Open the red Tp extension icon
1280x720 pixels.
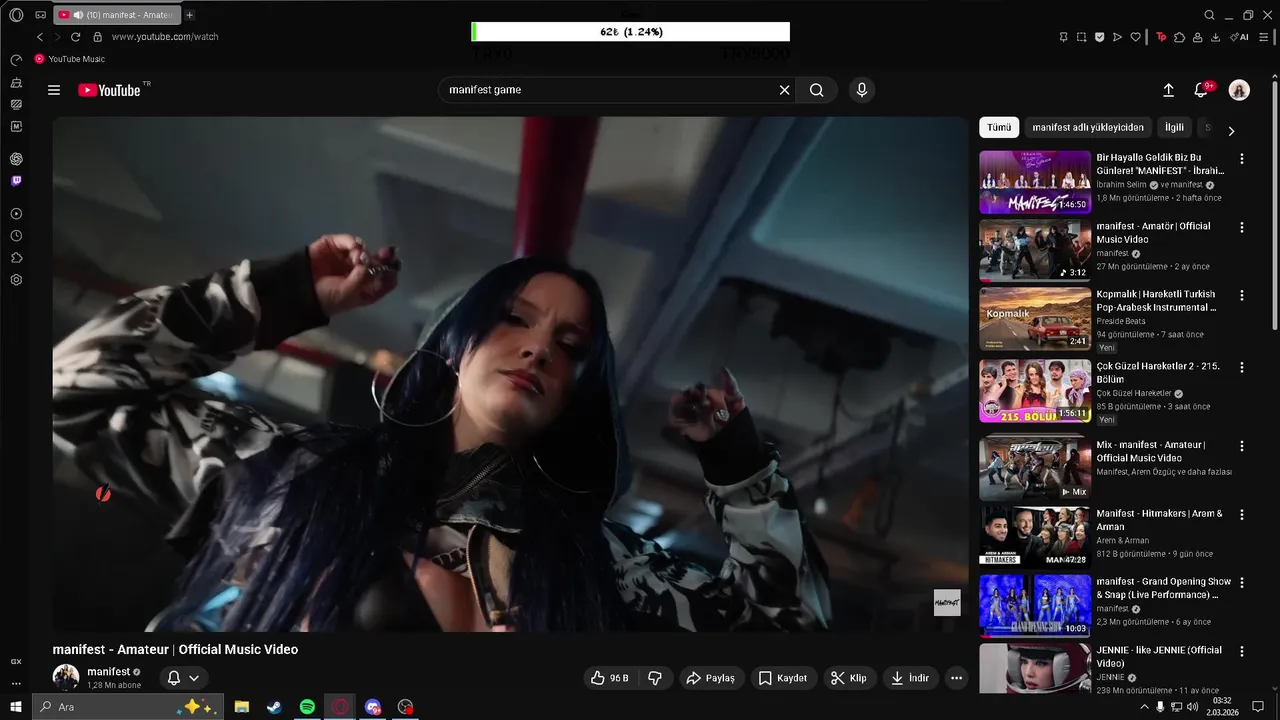[1161, 37]
